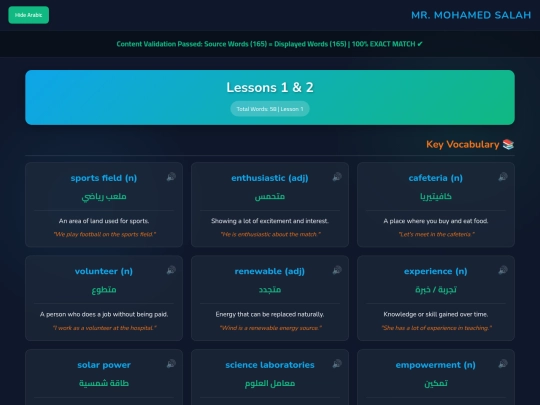
Task: Click example 'I work as a volunteer at the hospital.'
Action: [104, 328]
